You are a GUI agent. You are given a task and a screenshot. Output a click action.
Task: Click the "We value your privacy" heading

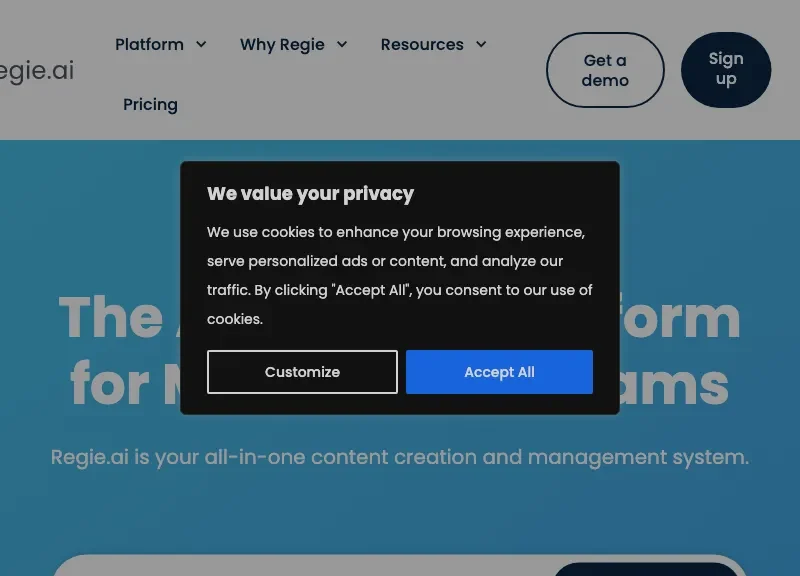coord(310,194)
